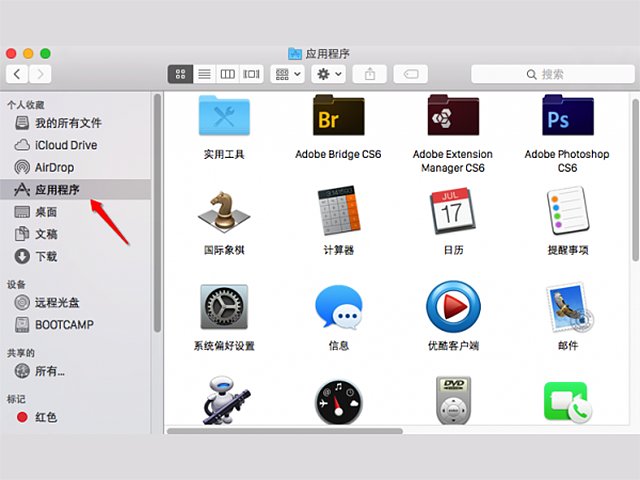Select the 日历 calendar app
640x480 pixels.
click(453, 211)
